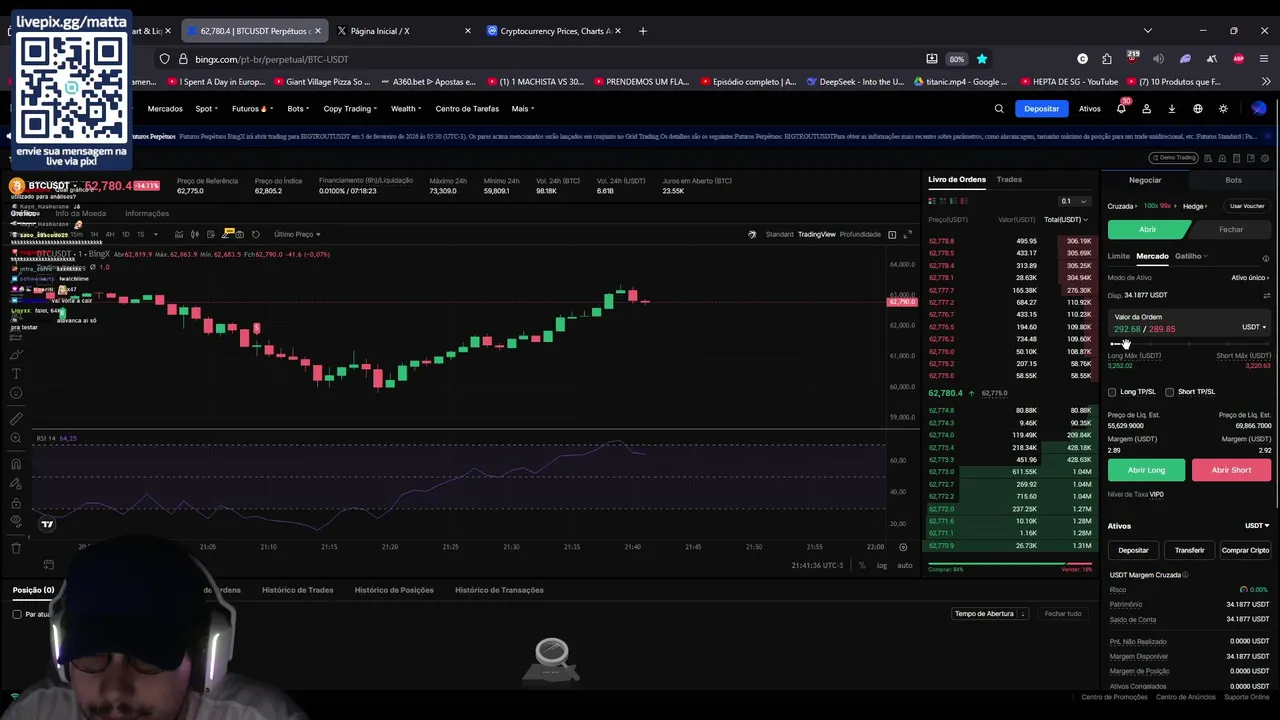Toggle chart layout split icon
Image resolution: width=1280 pixels, height=720 pixels.
pos(892,234)
